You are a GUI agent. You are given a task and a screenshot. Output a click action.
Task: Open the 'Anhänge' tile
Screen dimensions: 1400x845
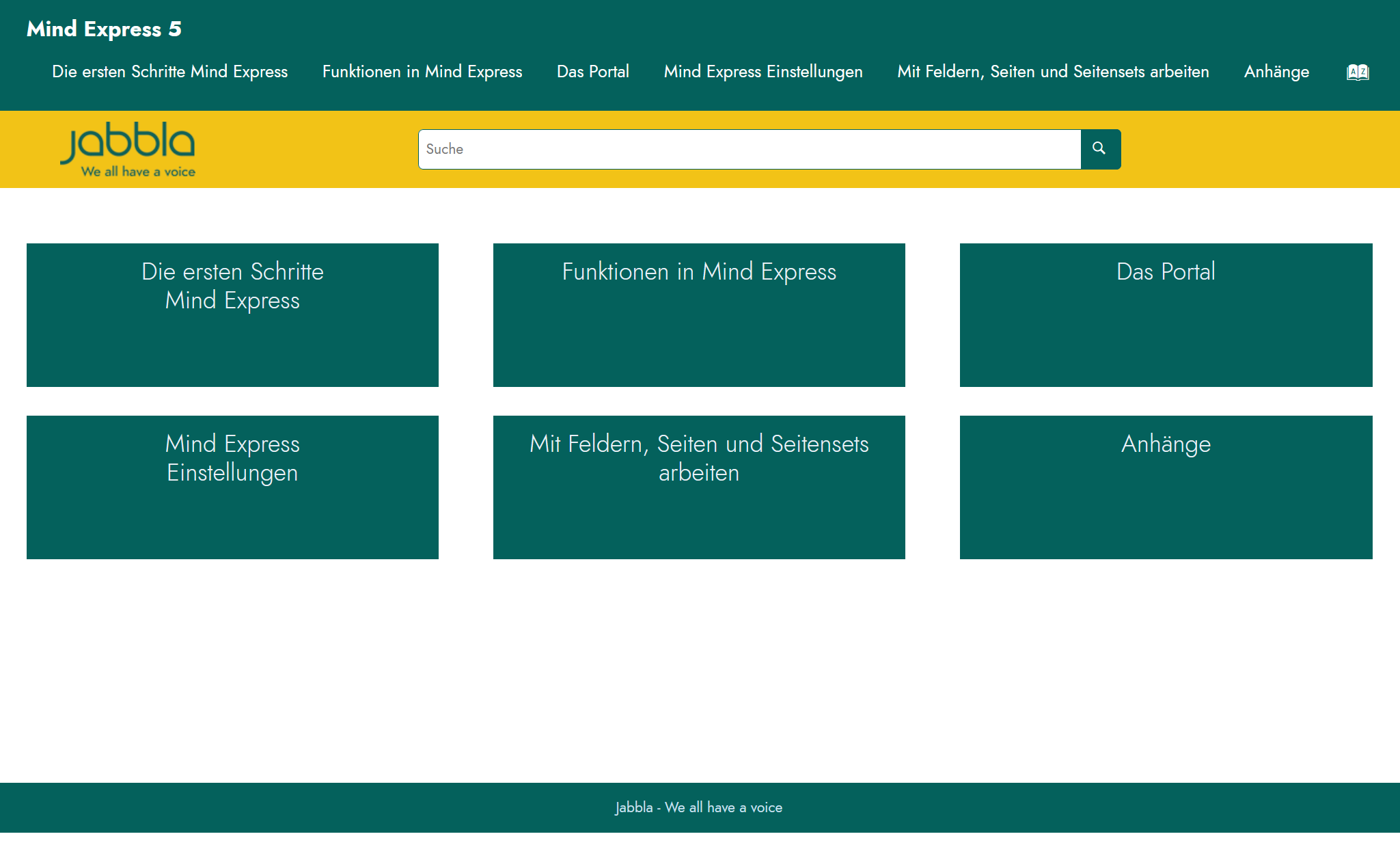coord(1166,487)
